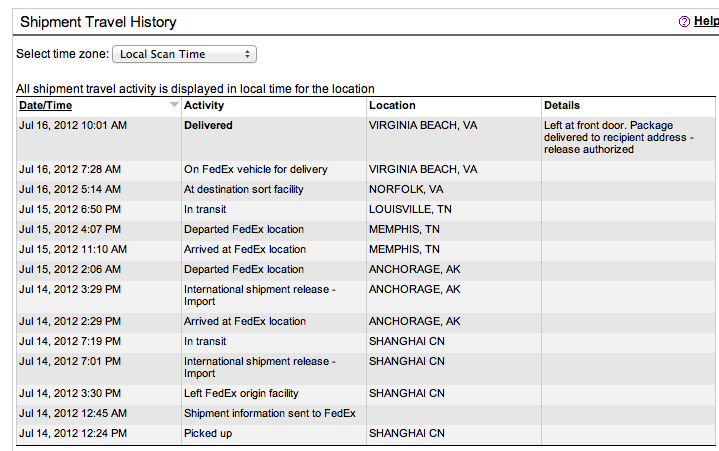This screenshot has width=719, height=451.
Task: Click the Activity column header
Action: click(x=204, y=105)
